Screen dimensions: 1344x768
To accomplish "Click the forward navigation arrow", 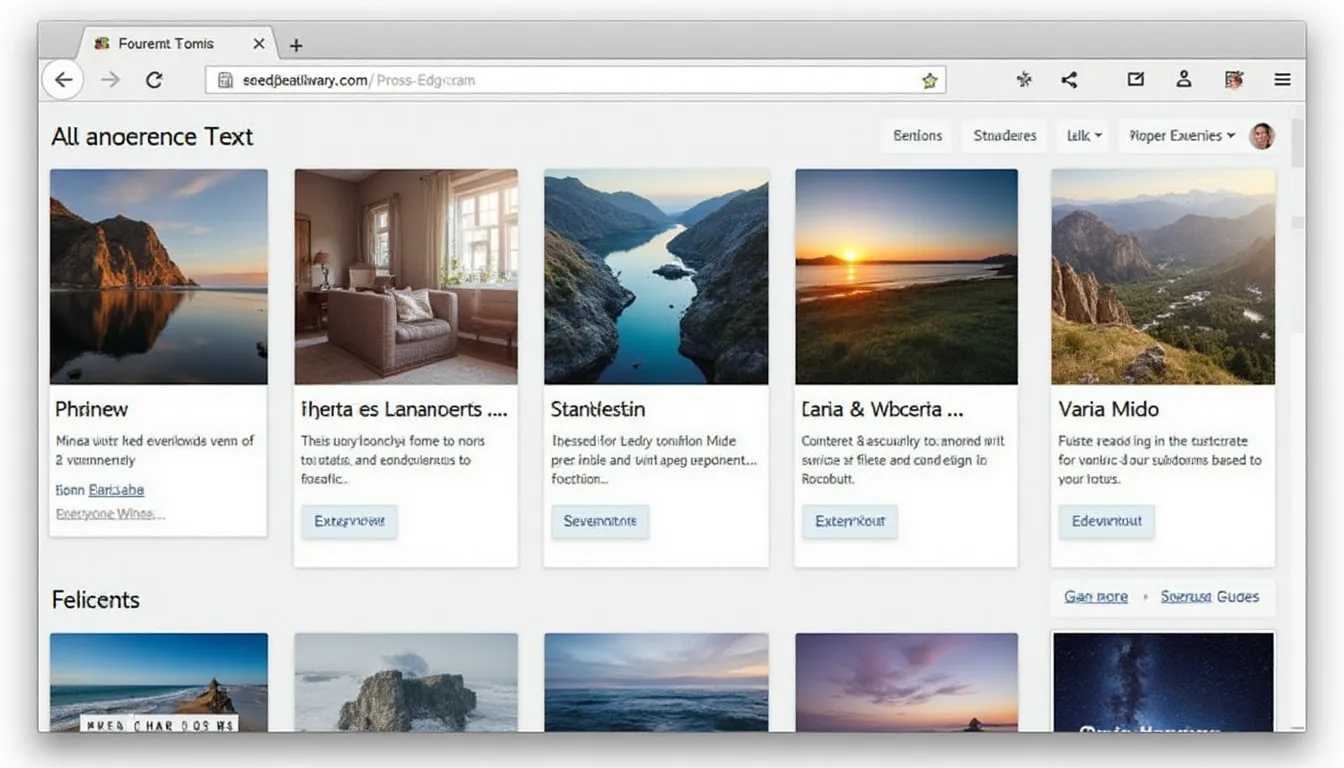I will [111, 80].
